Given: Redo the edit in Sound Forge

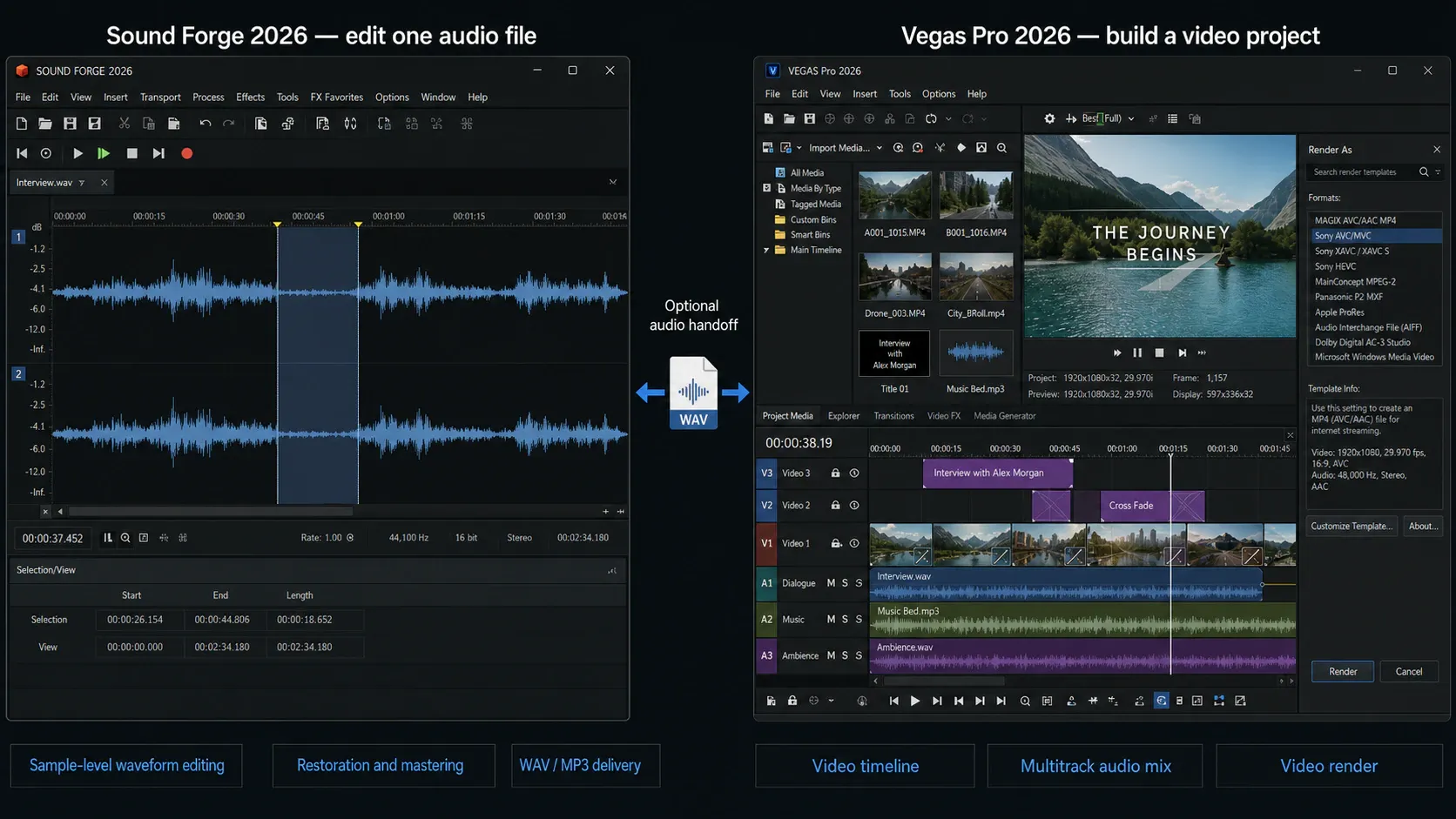Looking at the screenshot, I should point(229,124).
